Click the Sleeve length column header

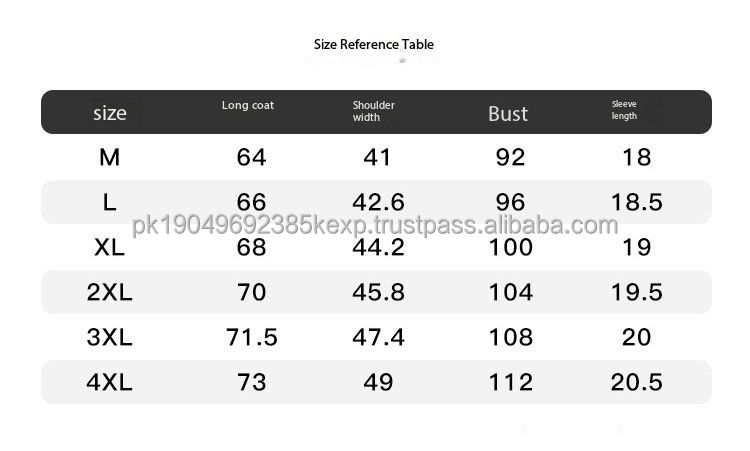pos(624,110)
